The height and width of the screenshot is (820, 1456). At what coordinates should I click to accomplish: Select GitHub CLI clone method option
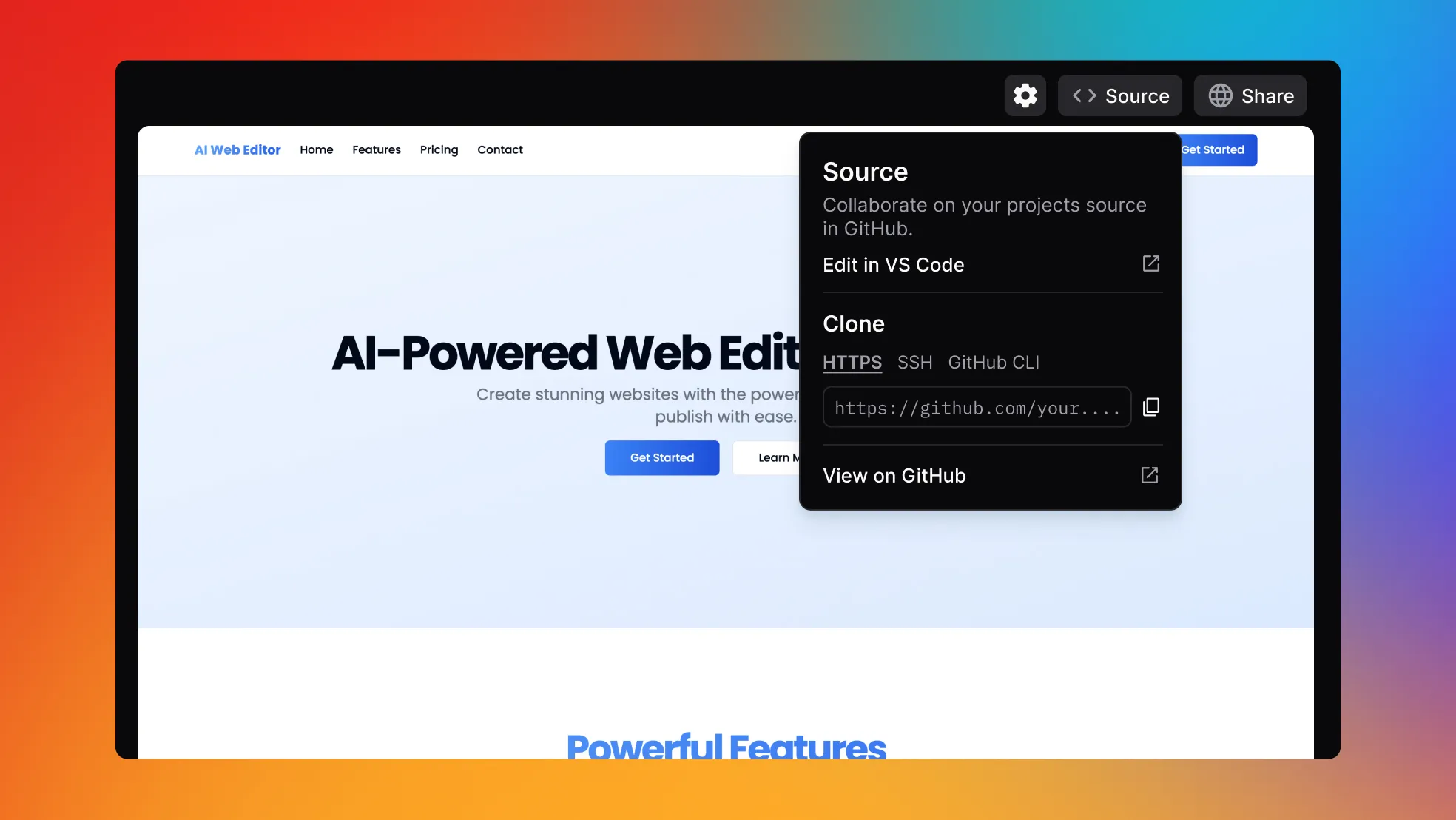tap(993, 361)
